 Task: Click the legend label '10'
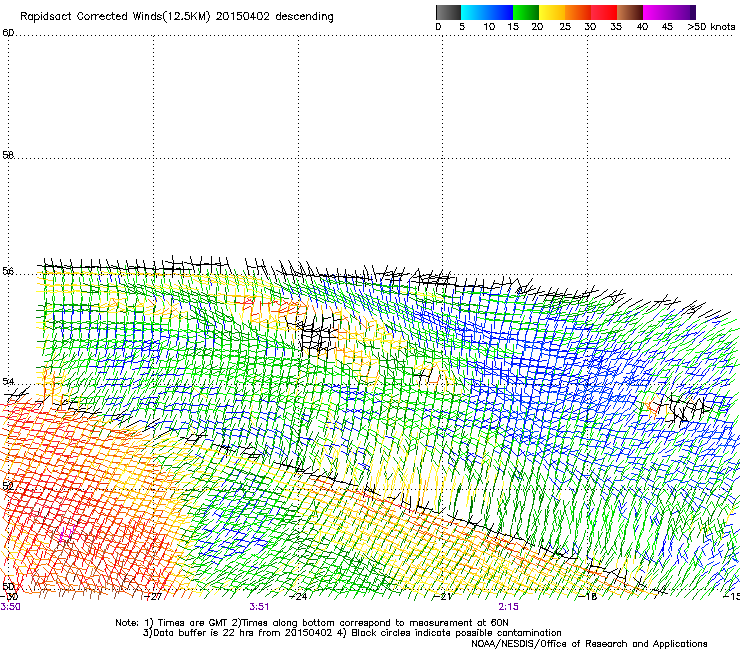pos(489,27)
